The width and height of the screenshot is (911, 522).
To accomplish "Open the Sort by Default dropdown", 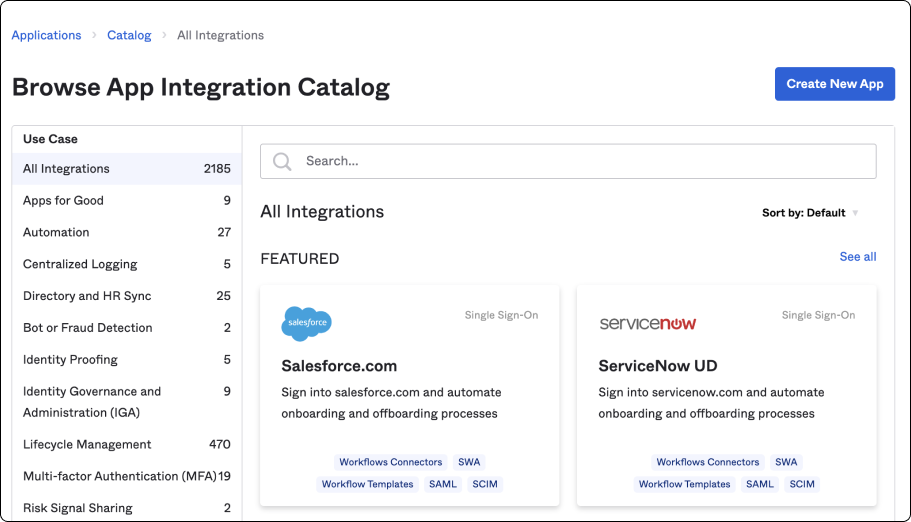I will pos(809,213).
